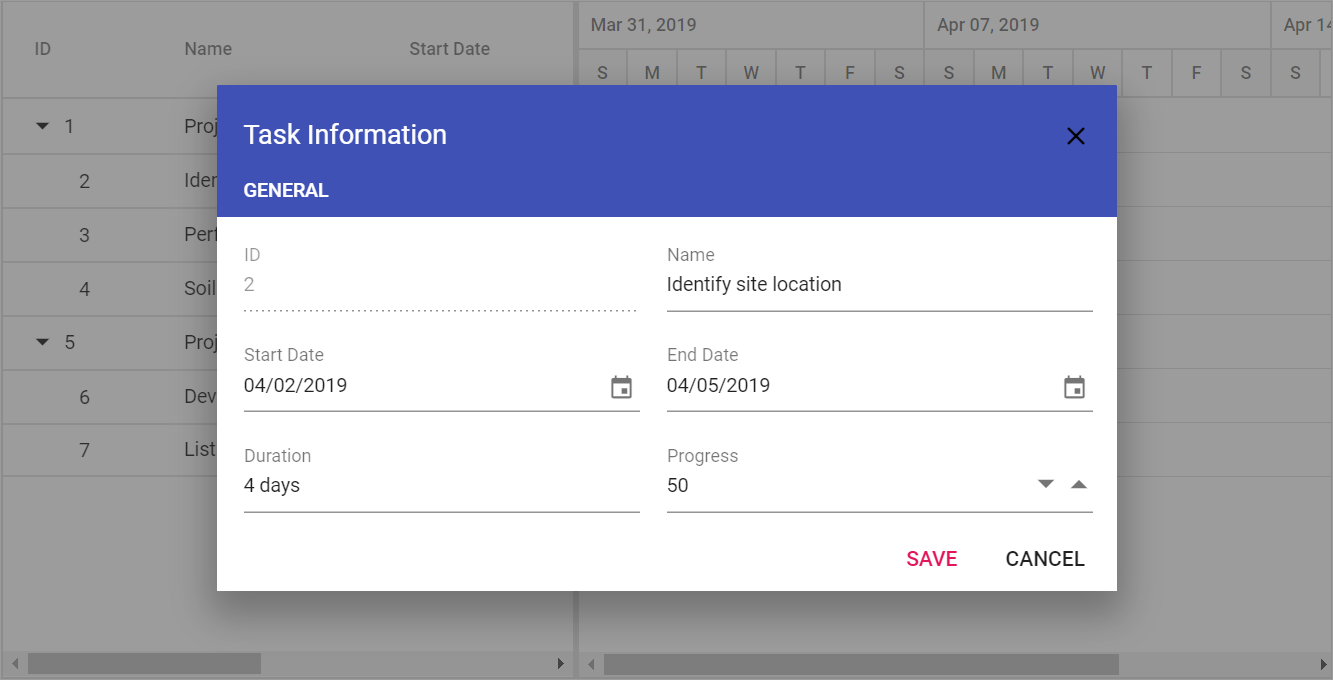Viewport: 1333px width, 680px height.
Task: Save the task changes
Action: 932,559
